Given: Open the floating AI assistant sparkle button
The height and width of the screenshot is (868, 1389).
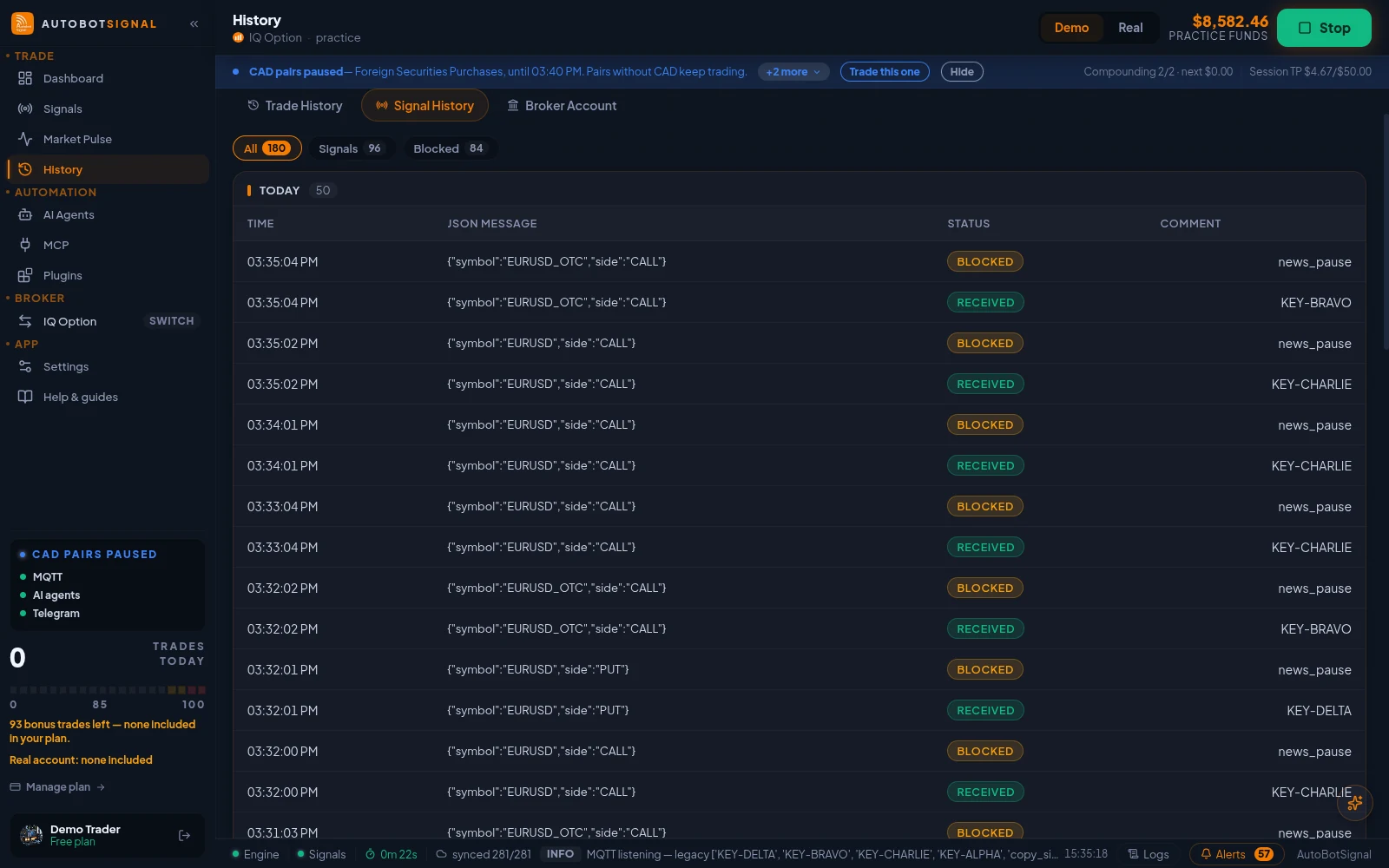Looking at the screenshot, I should (x=1355, y=803).
